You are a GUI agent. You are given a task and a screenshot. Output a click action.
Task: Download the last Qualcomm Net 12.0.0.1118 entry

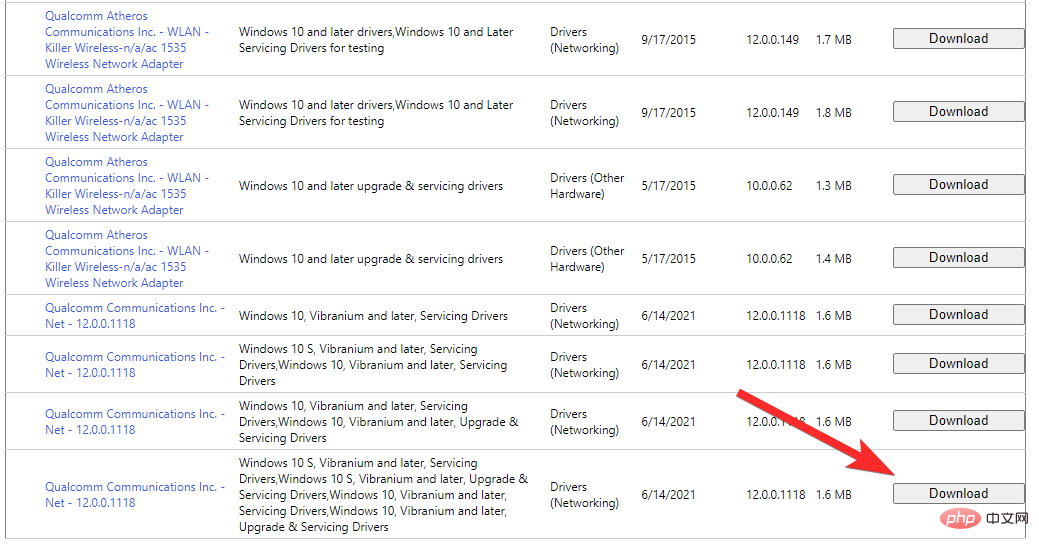point(958,493)
